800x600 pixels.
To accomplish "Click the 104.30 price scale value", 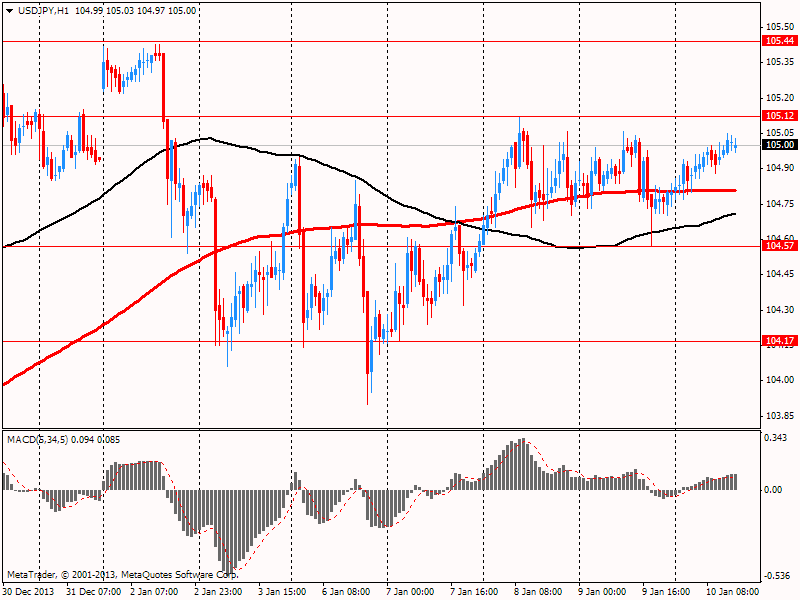I will [x=780, y=310].
